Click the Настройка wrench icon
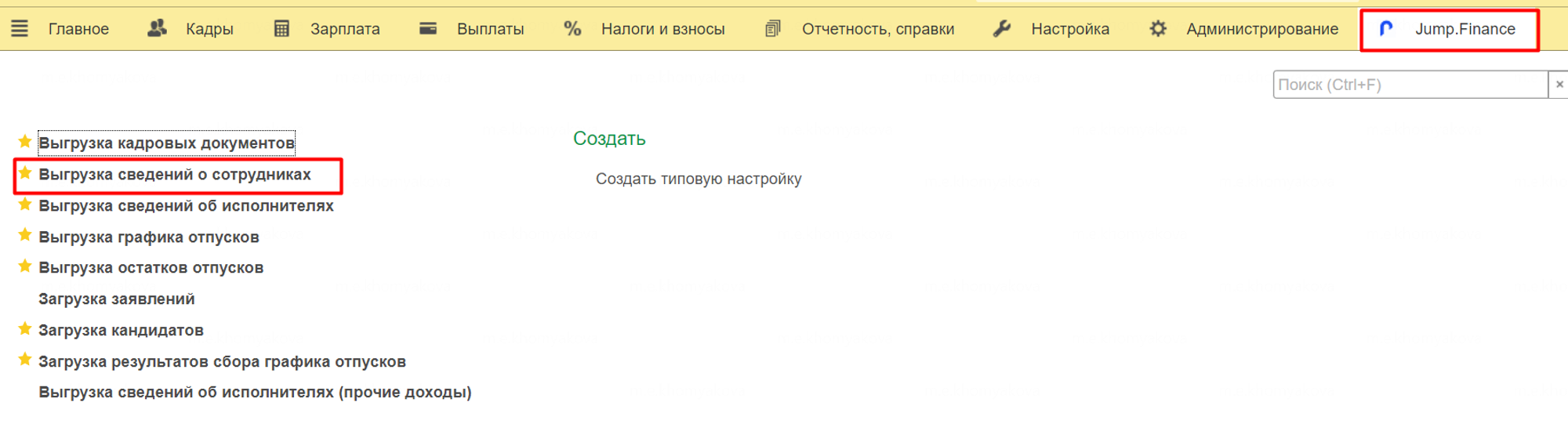 coord(1002,29)
